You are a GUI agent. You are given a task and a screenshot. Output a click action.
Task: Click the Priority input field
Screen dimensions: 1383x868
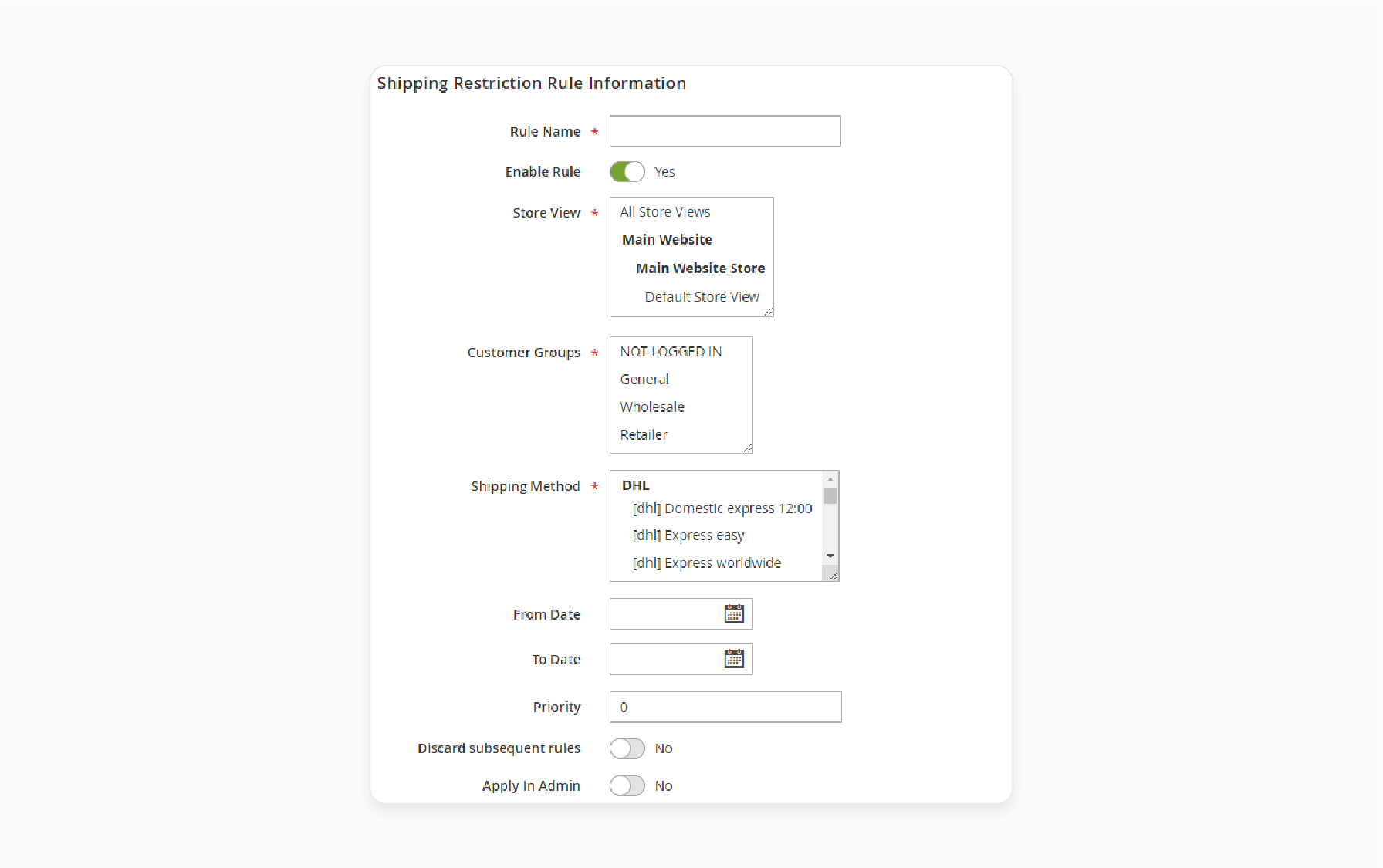tap(725, 707)
